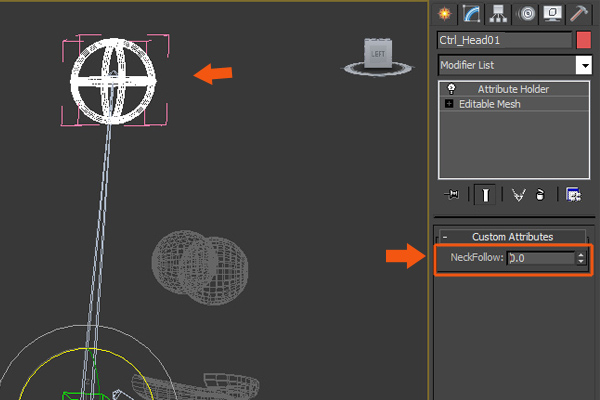Open the Utilities hammer tab
This screenshot has width=600, height=400.
point(579,14)
